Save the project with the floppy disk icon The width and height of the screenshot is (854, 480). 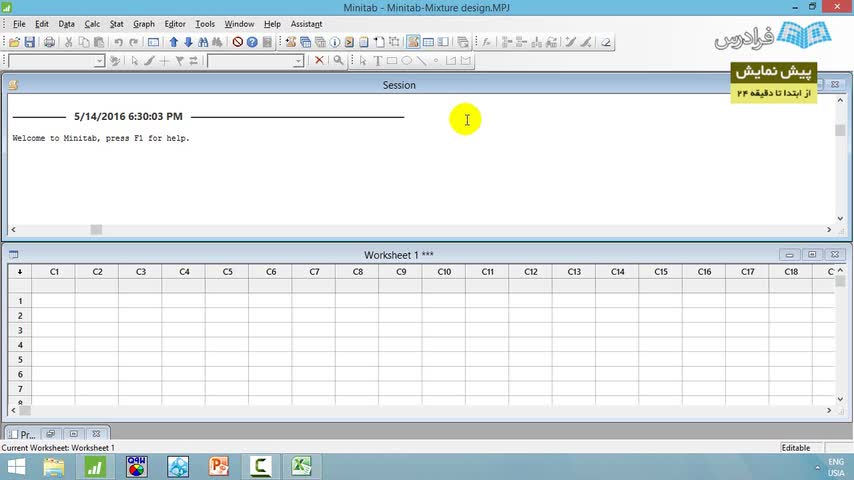point(29,42)
